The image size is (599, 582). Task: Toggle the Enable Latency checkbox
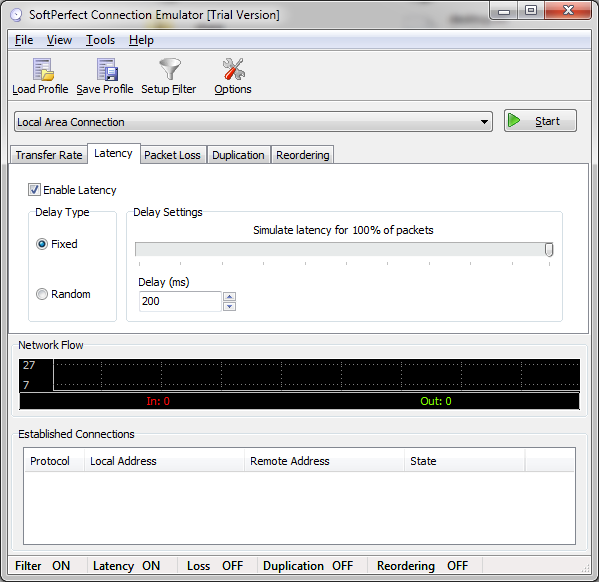[x=34, y=190]
